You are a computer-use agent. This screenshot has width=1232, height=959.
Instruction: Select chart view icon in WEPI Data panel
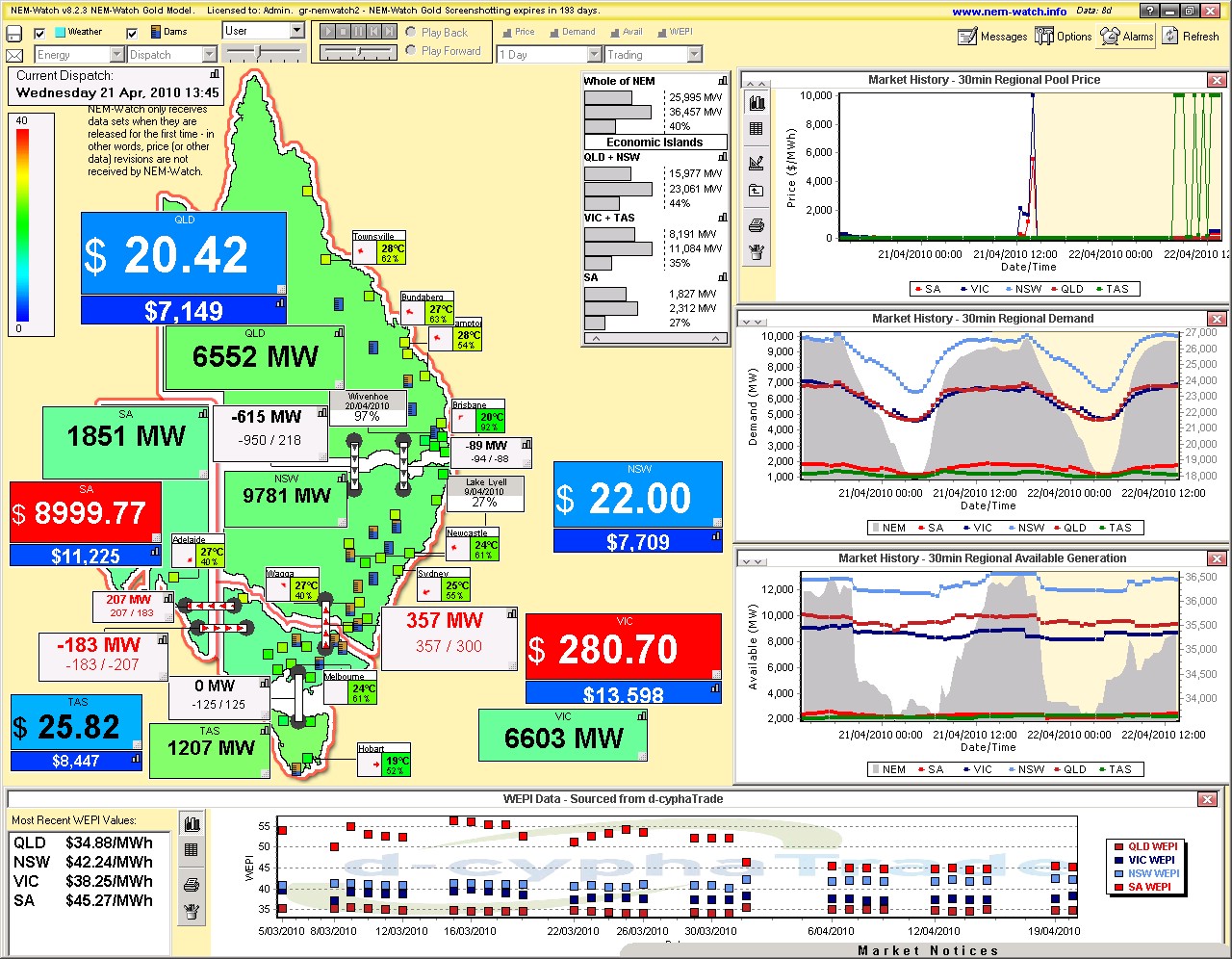coord(192,824)
